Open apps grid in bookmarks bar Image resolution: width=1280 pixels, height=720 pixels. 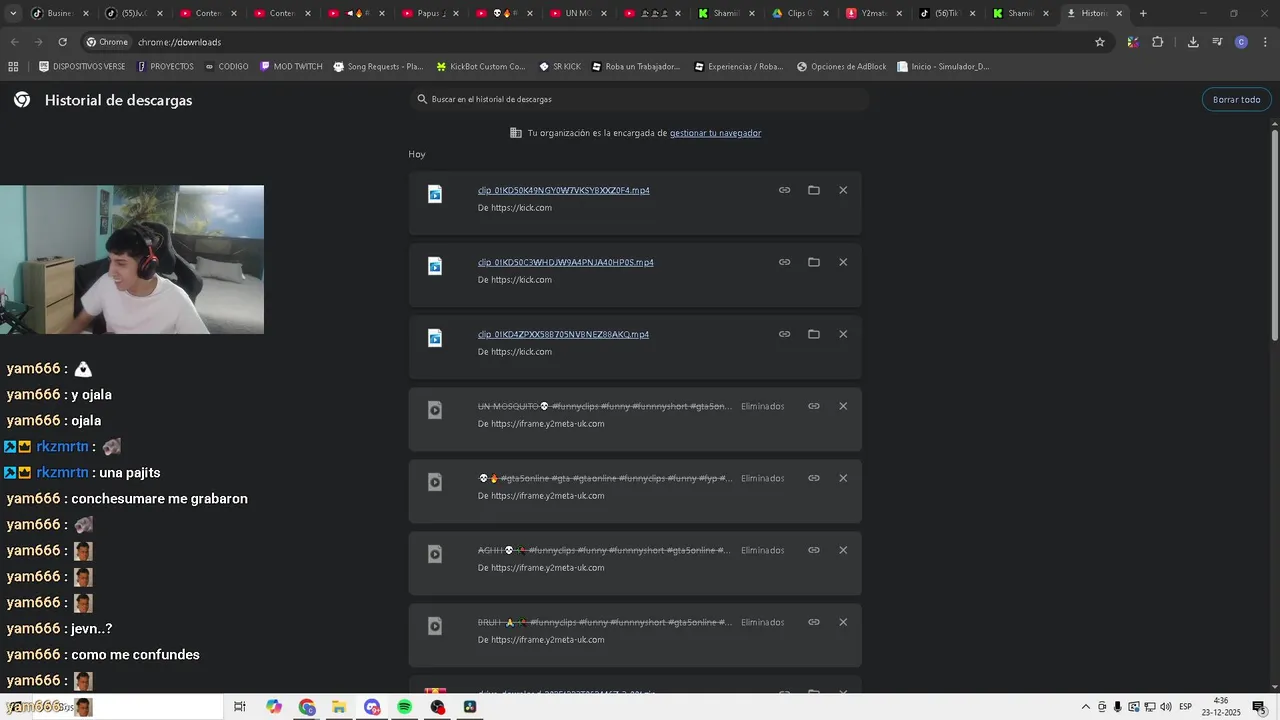(x=13, y=66)
